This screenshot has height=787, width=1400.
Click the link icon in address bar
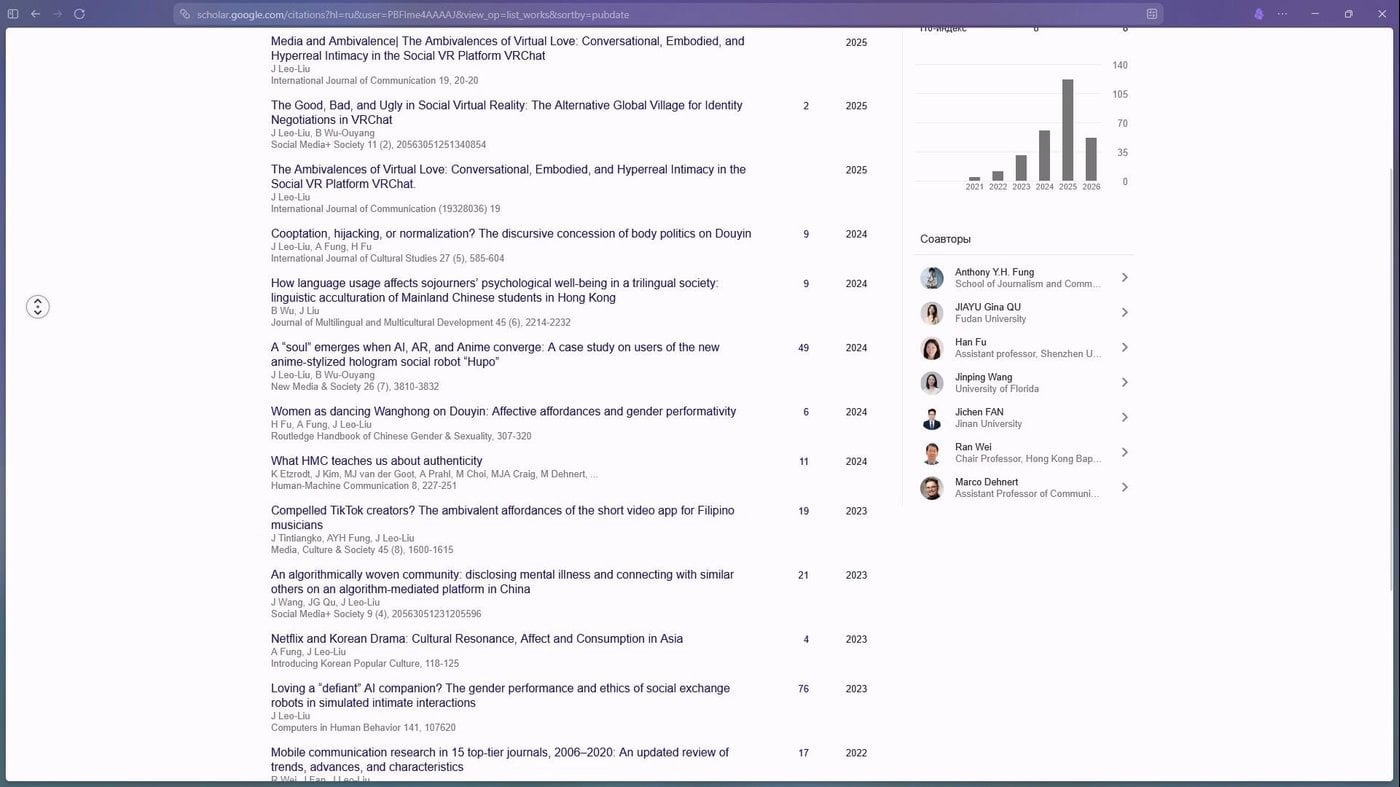185,14
